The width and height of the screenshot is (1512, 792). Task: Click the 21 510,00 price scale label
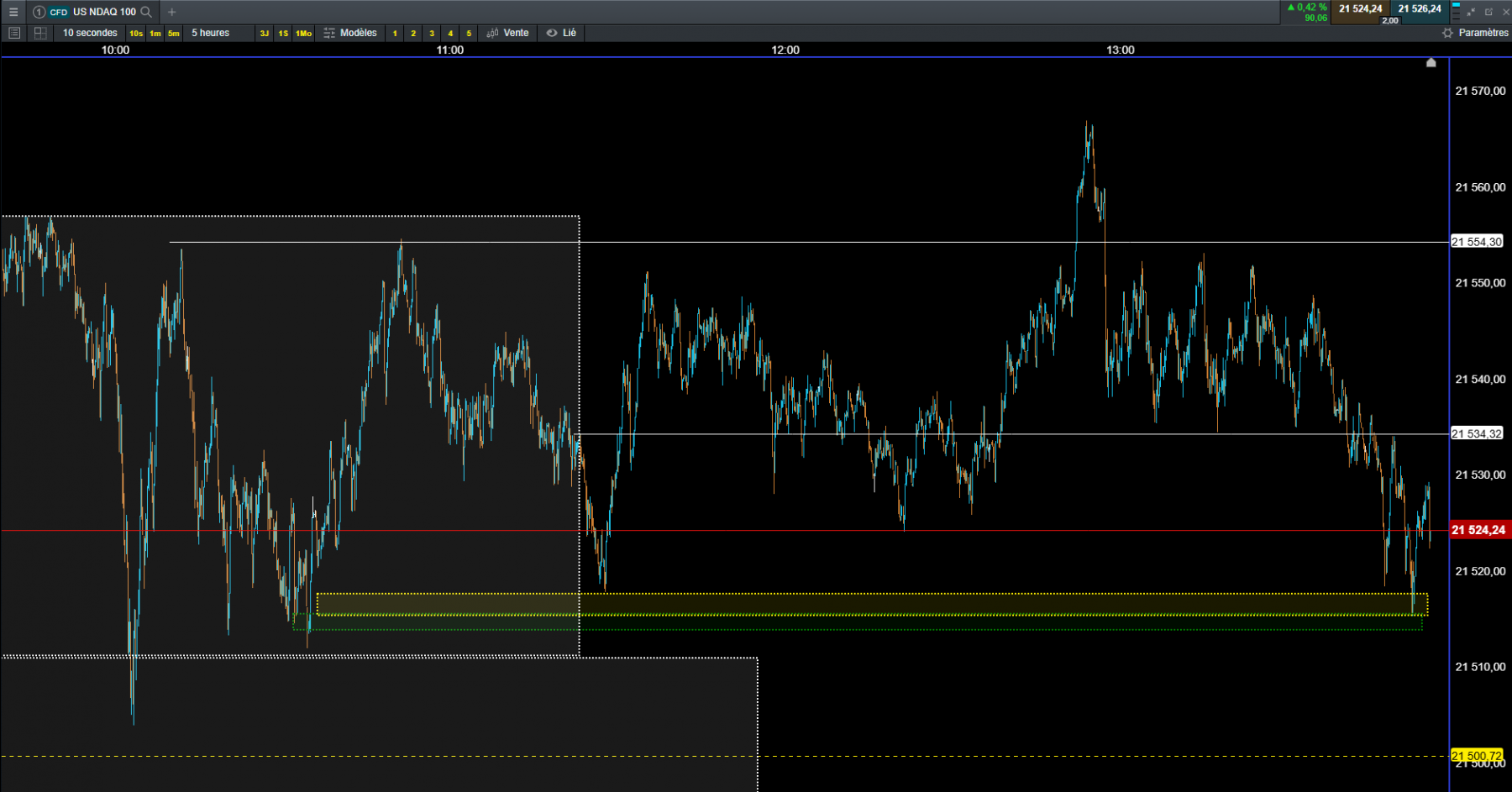(x=1481, y=667)
